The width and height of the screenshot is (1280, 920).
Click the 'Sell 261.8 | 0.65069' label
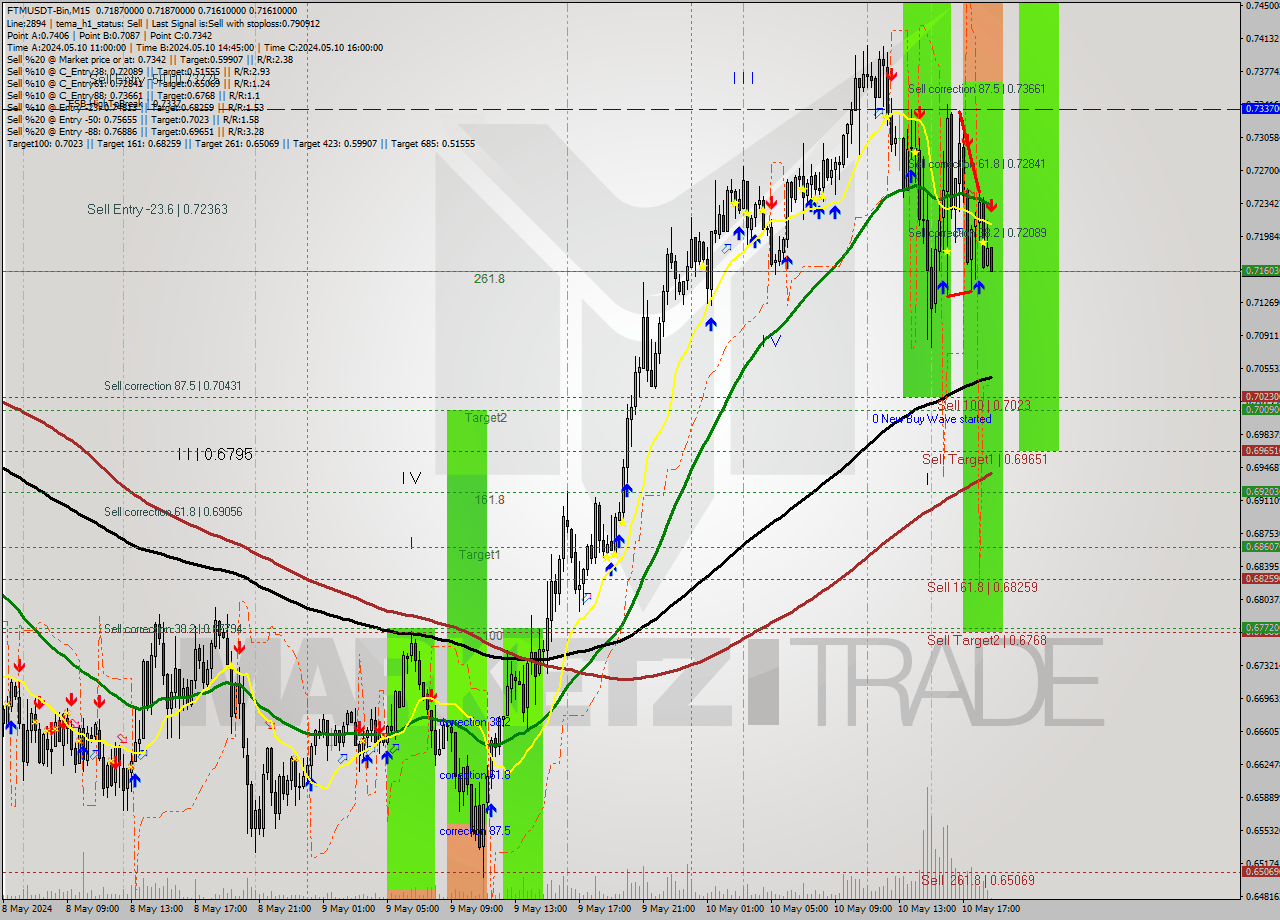[978, 880]
